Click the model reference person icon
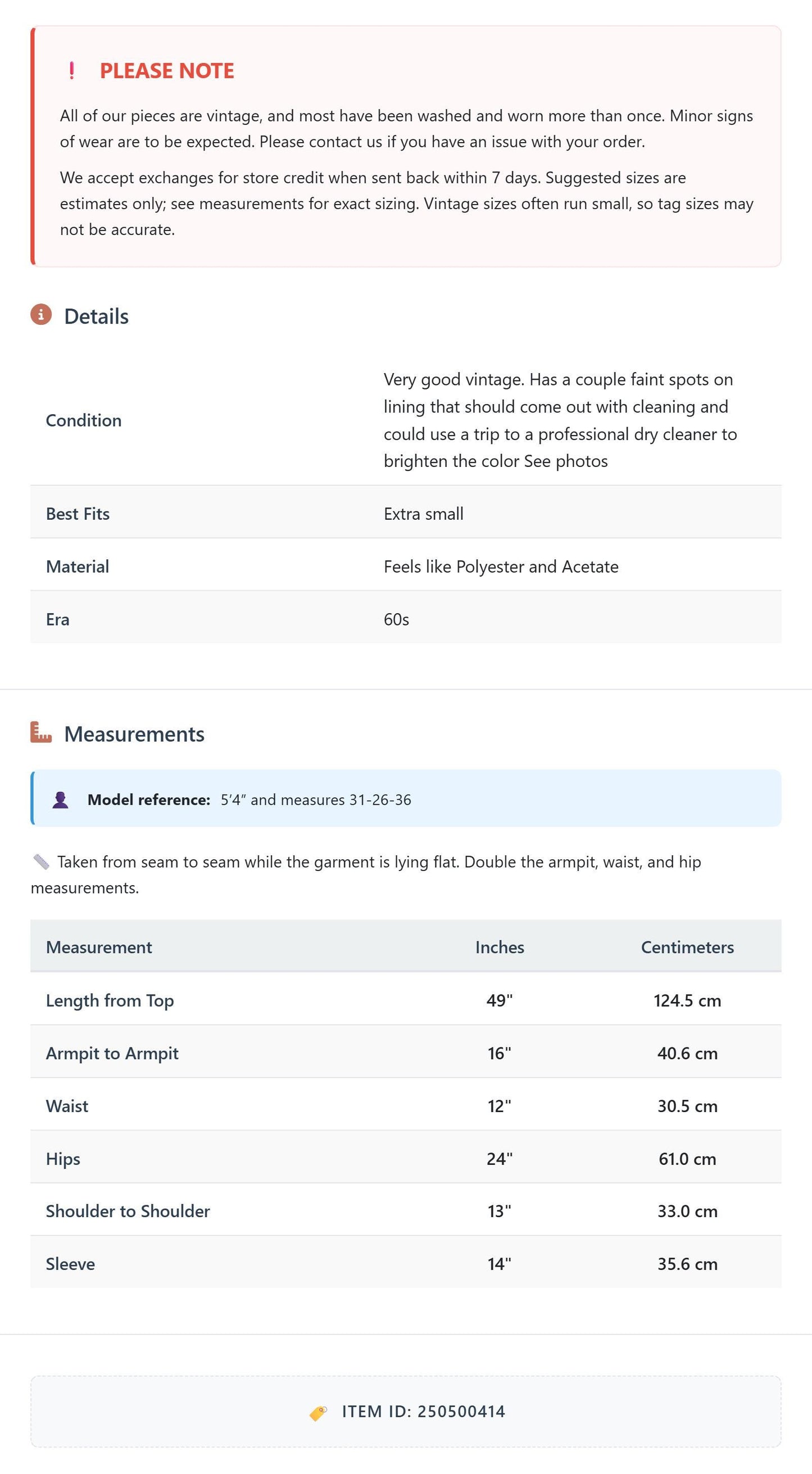812x1474 pixels. click(x=60, y=799)
